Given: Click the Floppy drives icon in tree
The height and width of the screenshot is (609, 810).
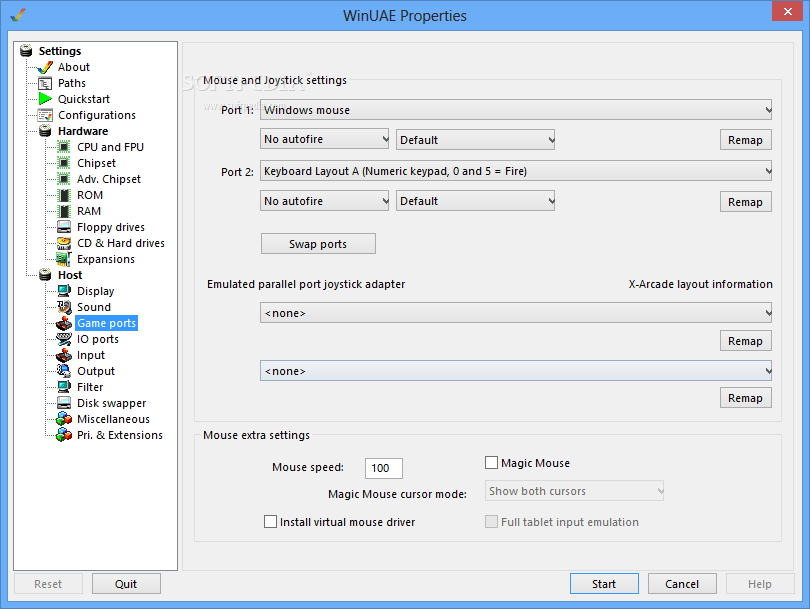Looking at the screenshot, I should 64,227.
